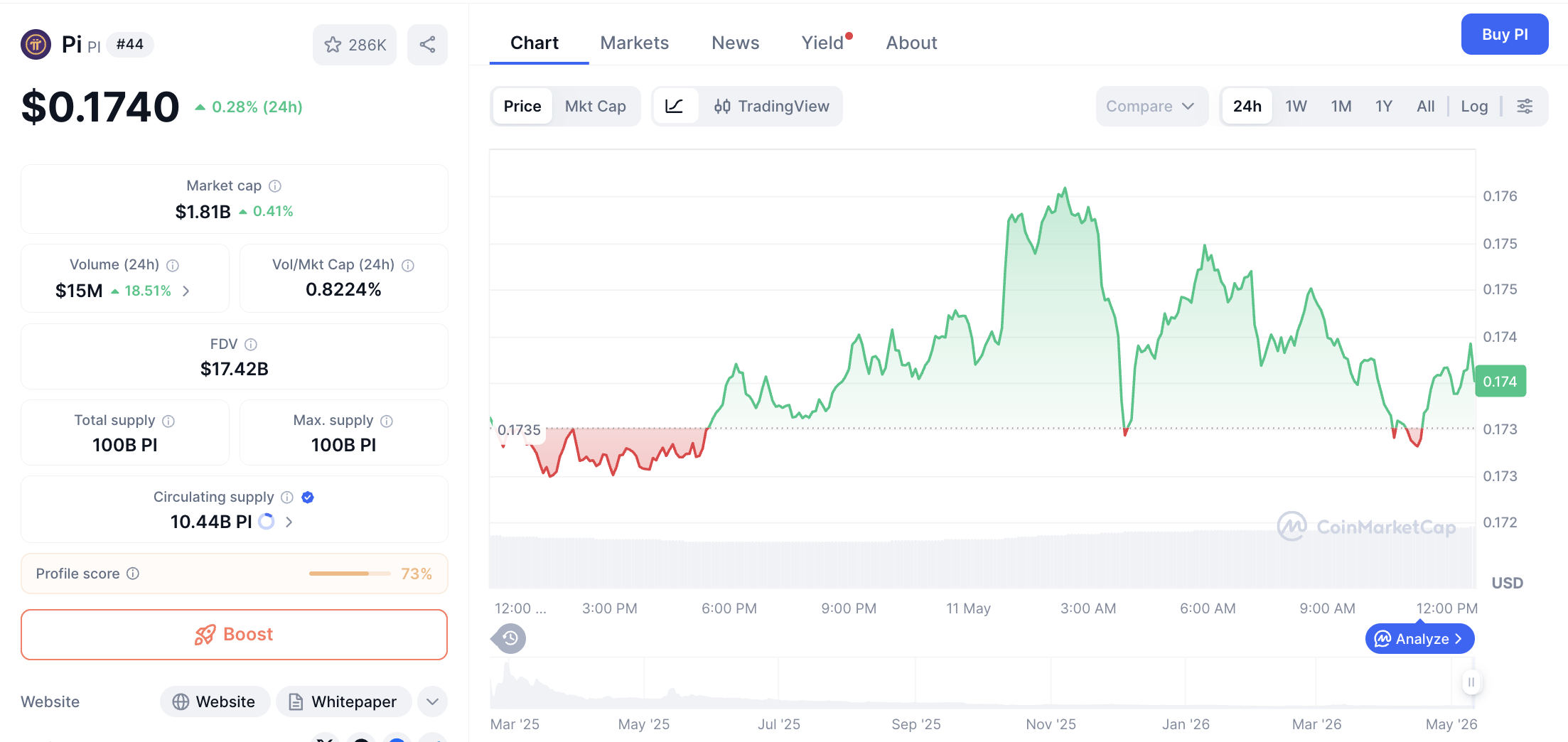Toggle the Log scale option
This screenshot has height=742, width=1568.
pyautogui.click(x=1474, y=107)
